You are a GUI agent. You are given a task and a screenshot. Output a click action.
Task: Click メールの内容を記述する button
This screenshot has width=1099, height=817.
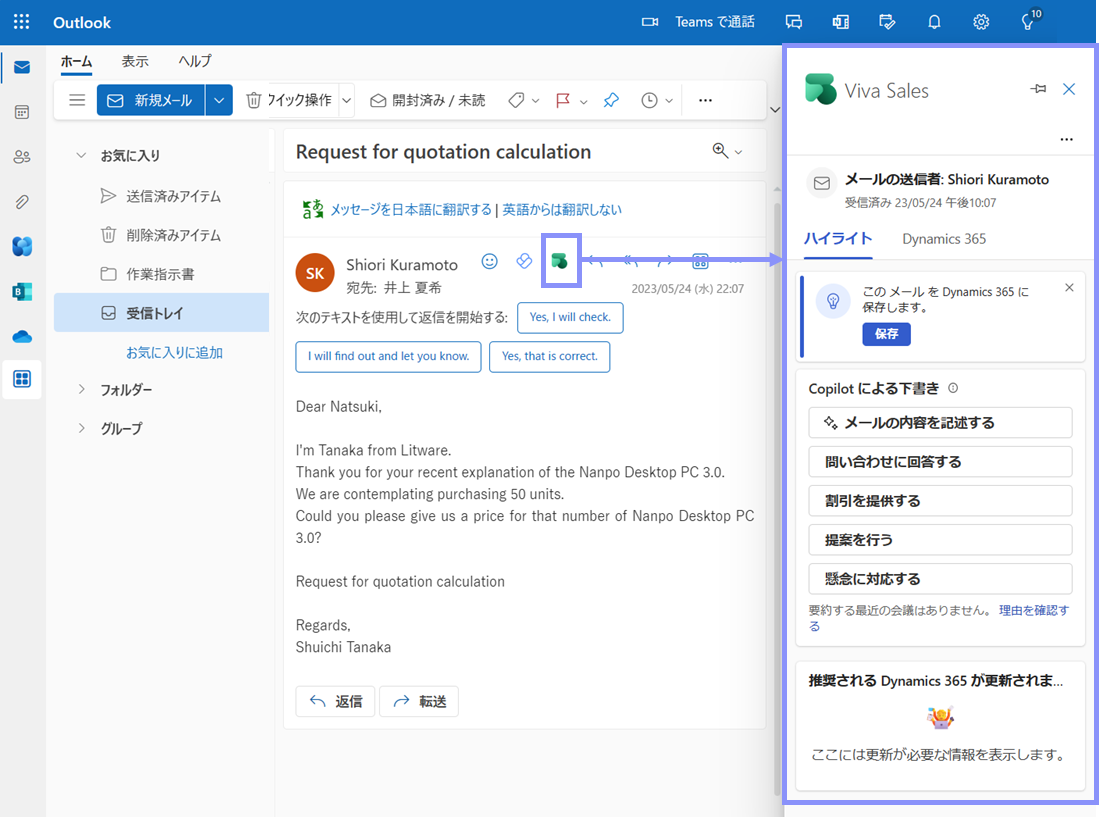[x=940, y=423]
